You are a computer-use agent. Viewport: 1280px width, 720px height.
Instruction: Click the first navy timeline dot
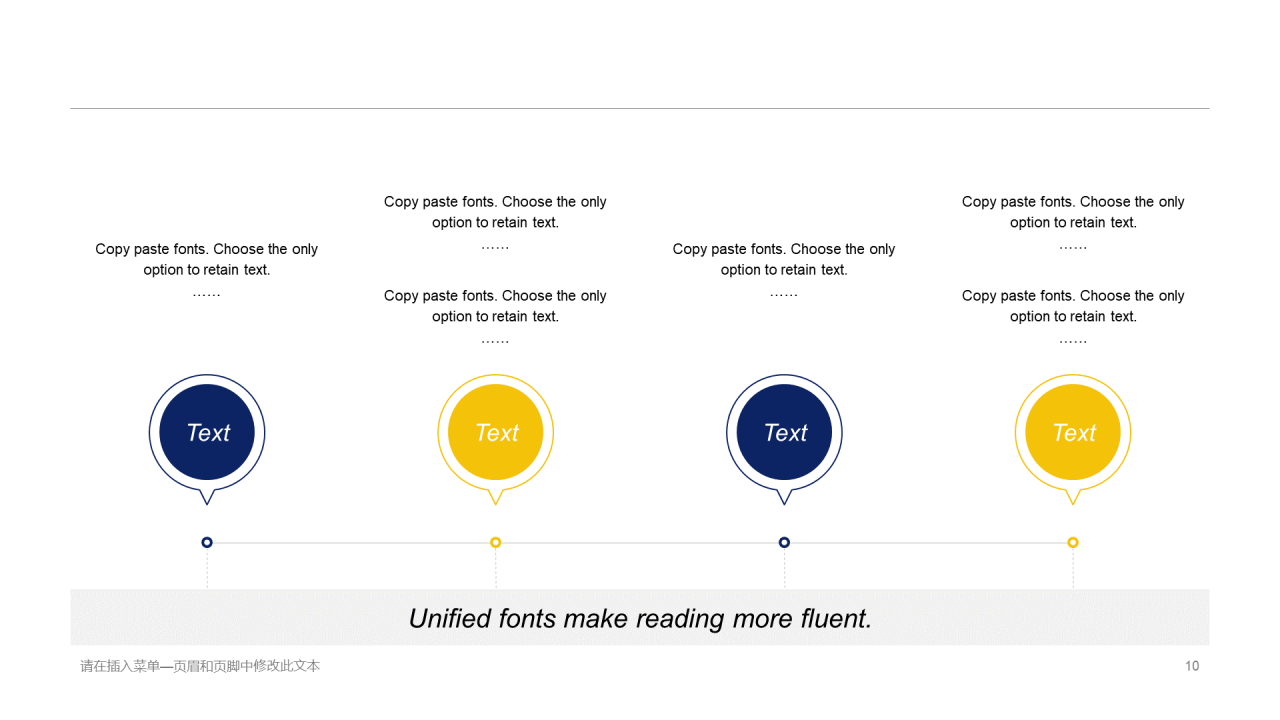coord(207,542)
